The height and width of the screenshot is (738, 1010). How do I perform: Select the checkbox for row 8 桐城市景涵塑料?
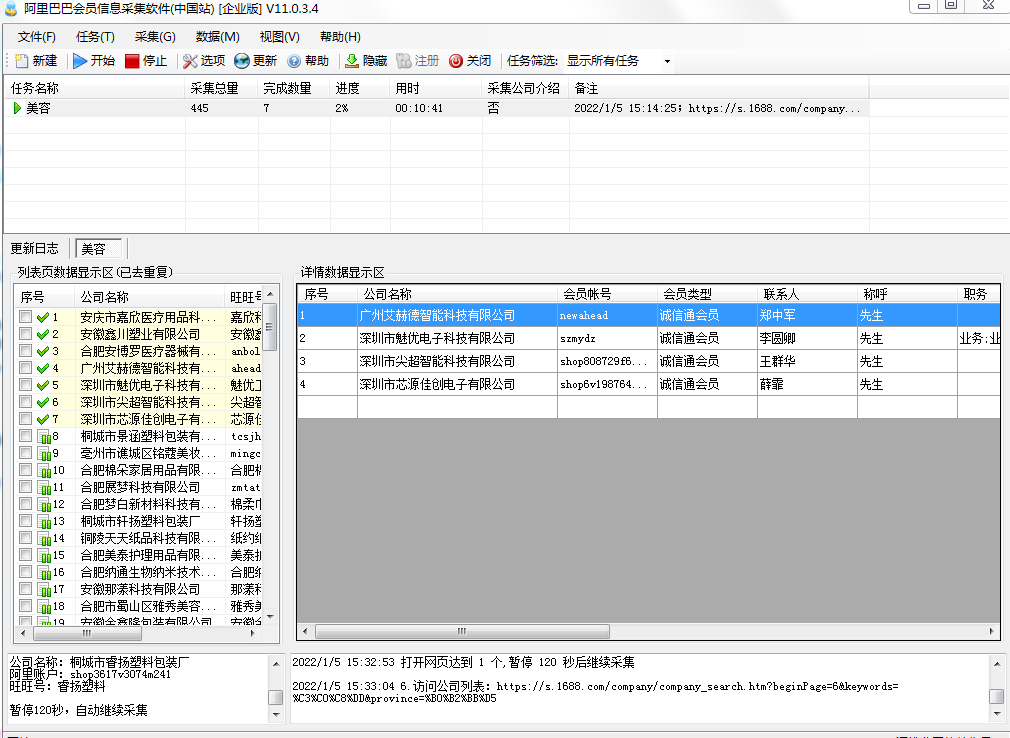25,436
